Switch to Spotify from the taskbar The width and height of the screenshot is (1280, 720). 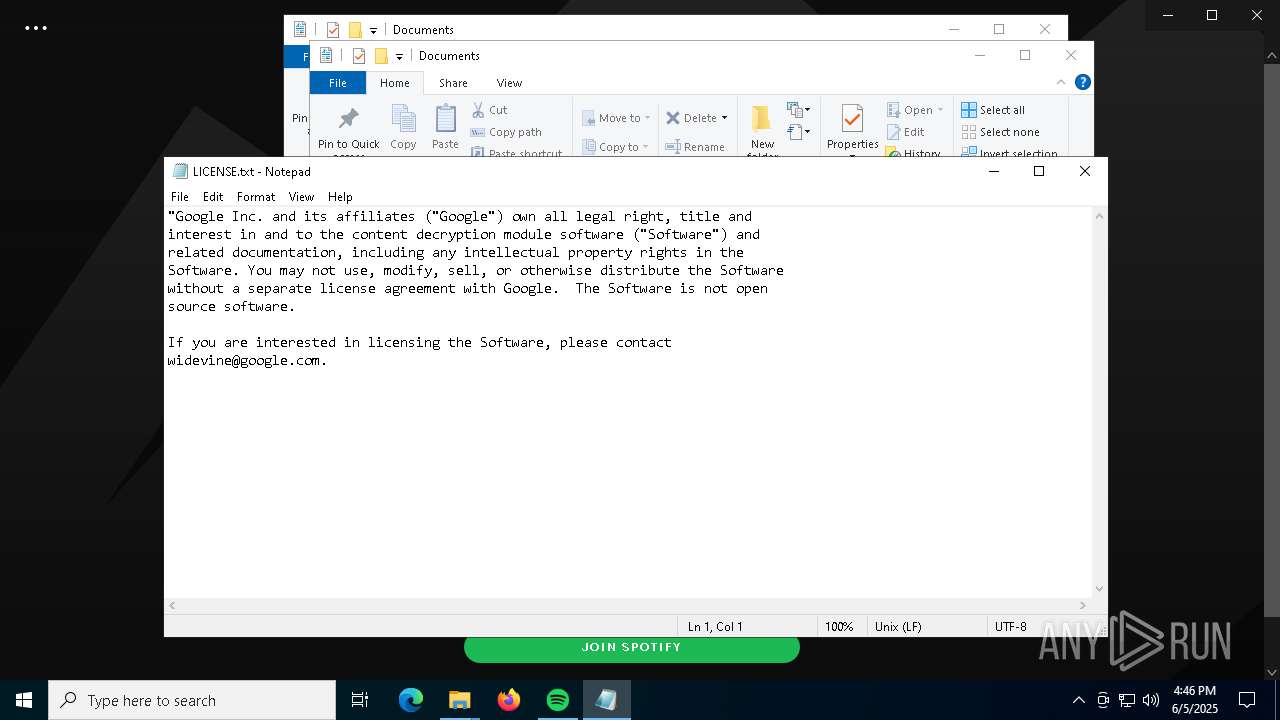point(557,700)
